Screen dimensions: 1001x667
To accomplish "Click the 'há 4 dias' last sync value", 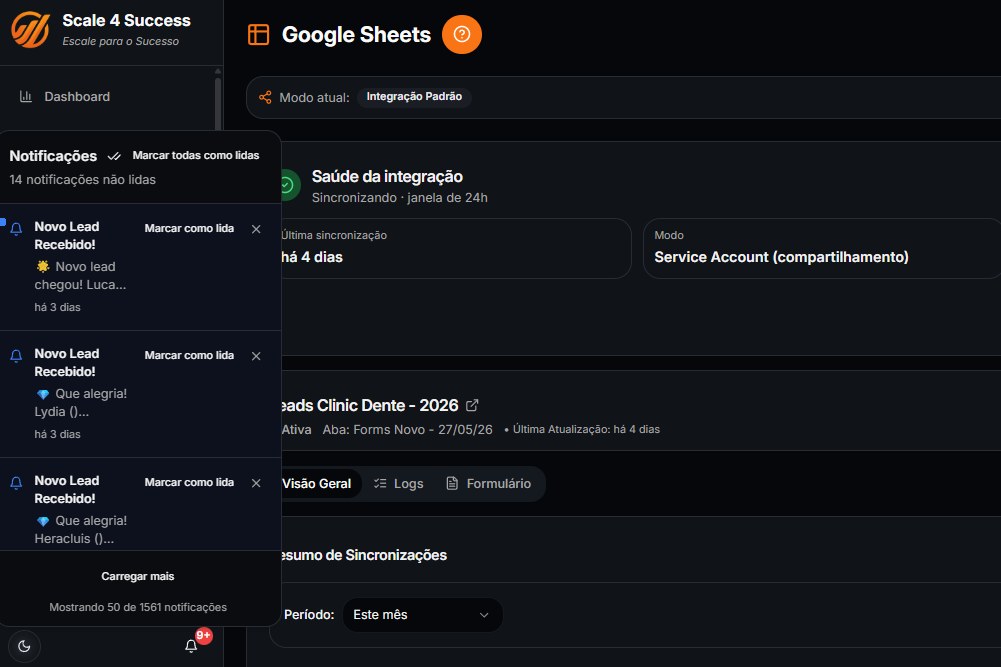I will [312, 257].
